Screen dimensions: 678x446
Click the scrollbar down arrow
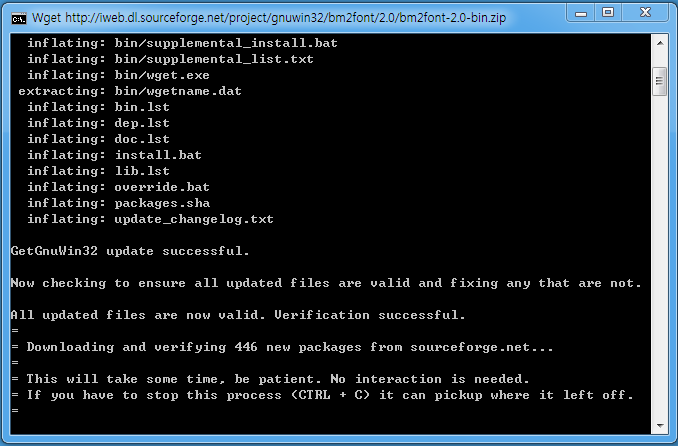coord(660,426)
